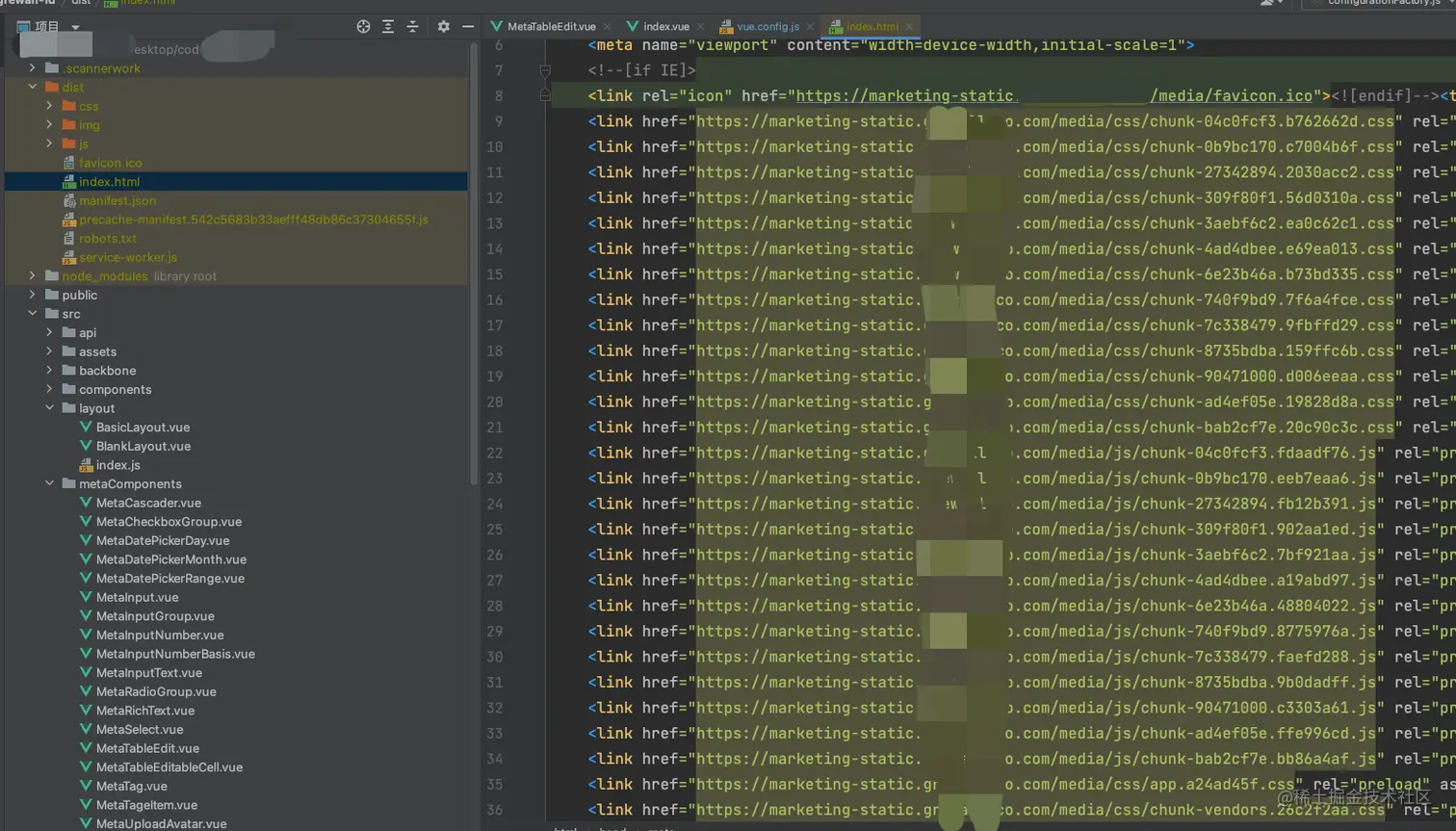Click the Expand All icon in project toolbar

click(x=388, y=27)
